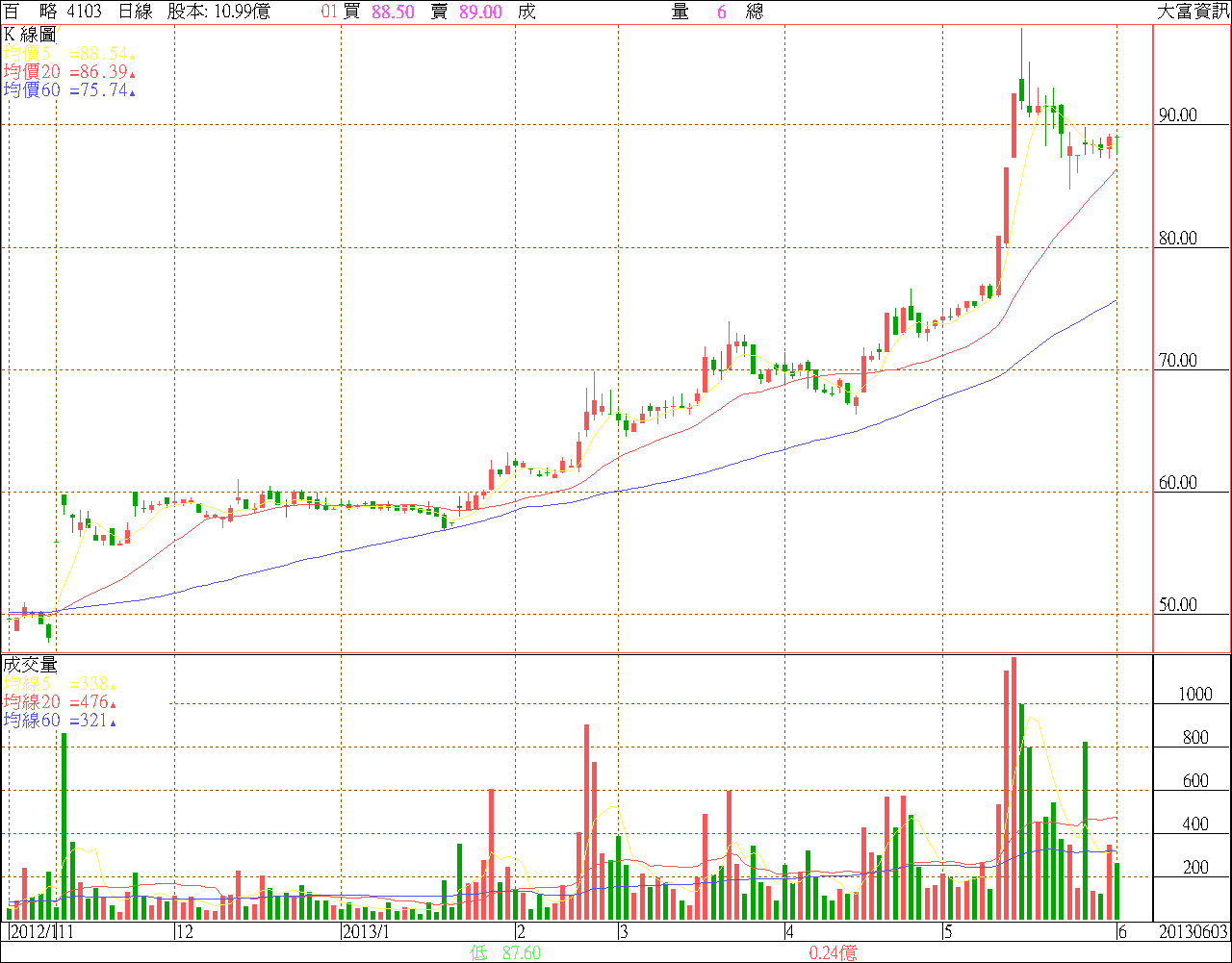1232x963 pixels.
Task: Click the up arrow beside 均價5 value
Action: (132, 57)
